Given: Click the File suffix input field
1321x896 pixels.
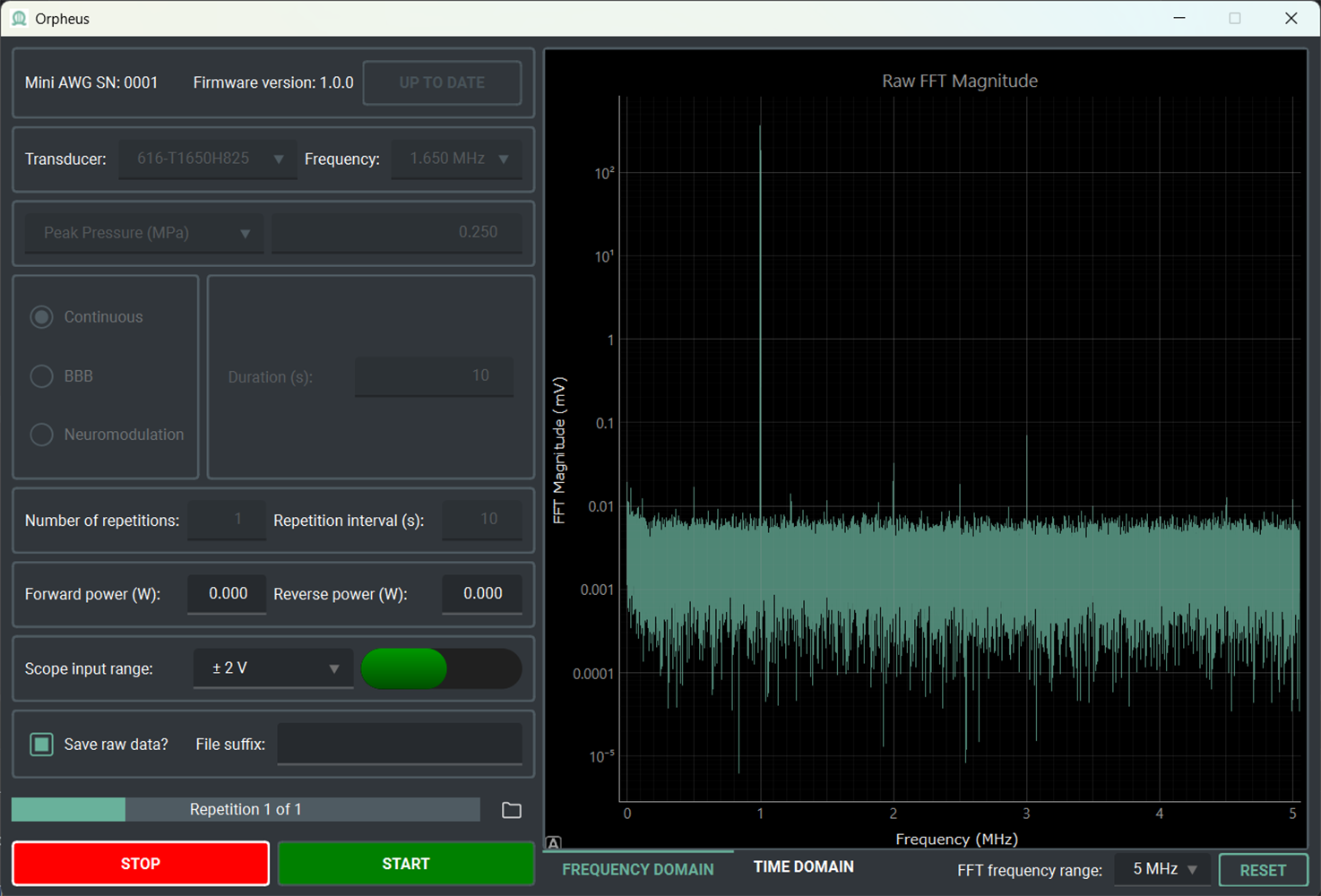Looking at the screenshot, I should [x=400, y=745].
